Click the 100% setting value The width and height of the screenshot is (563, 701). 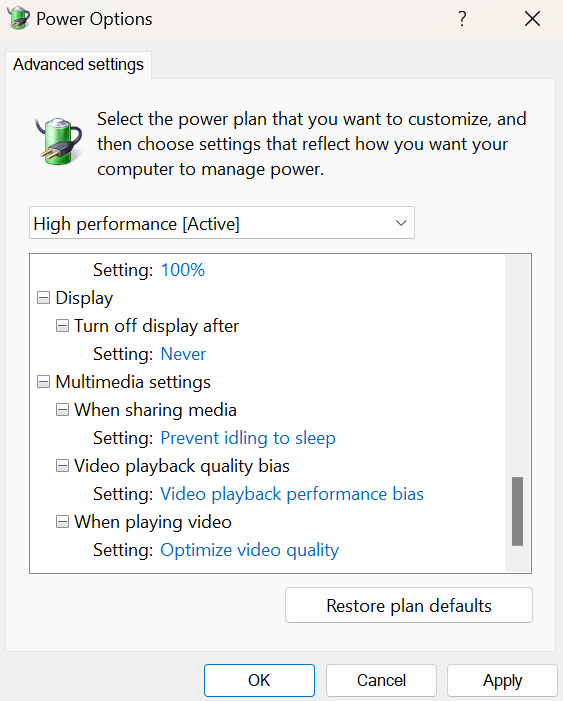[x=183, y=270]
